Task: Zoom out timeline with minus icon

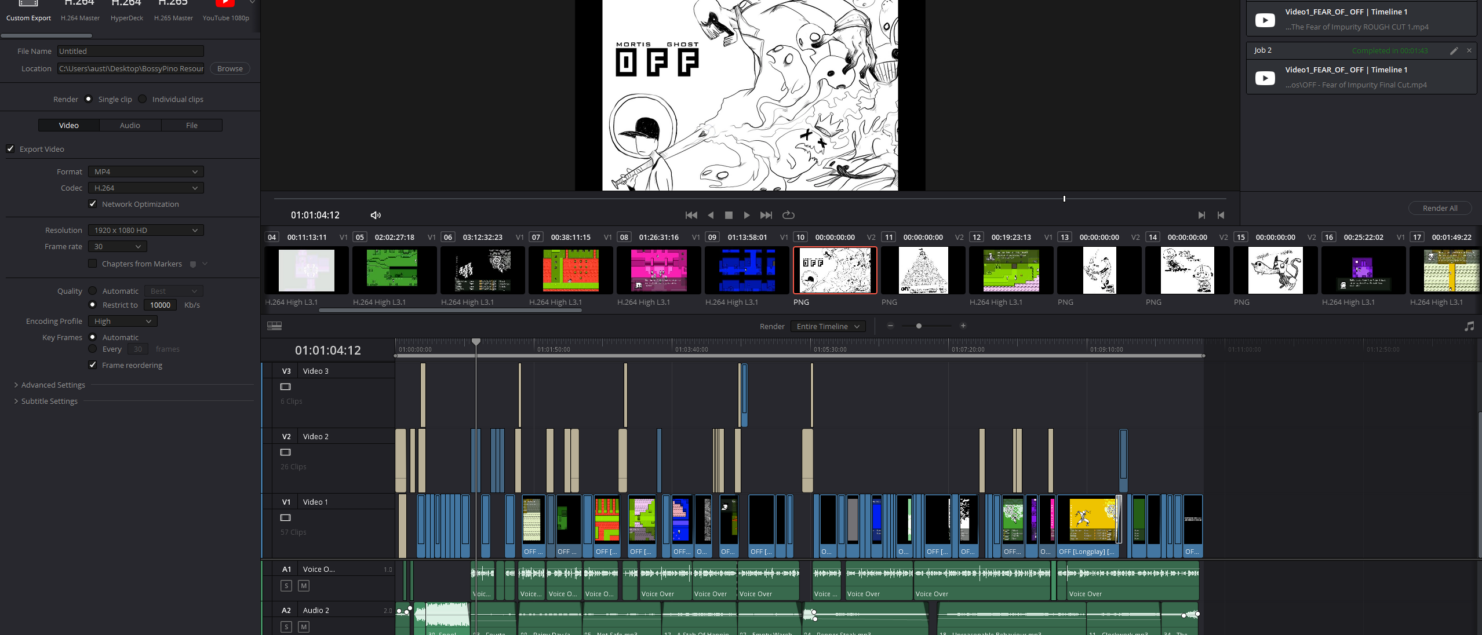Action: [x=891, y=326]
